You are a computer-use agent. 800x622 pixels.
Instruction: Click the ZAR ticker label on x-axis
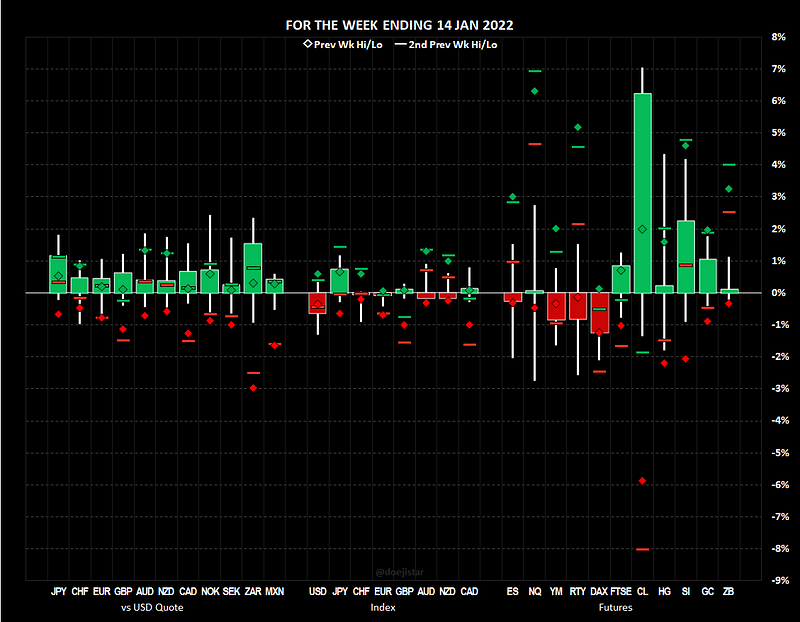tap(252, 592)
